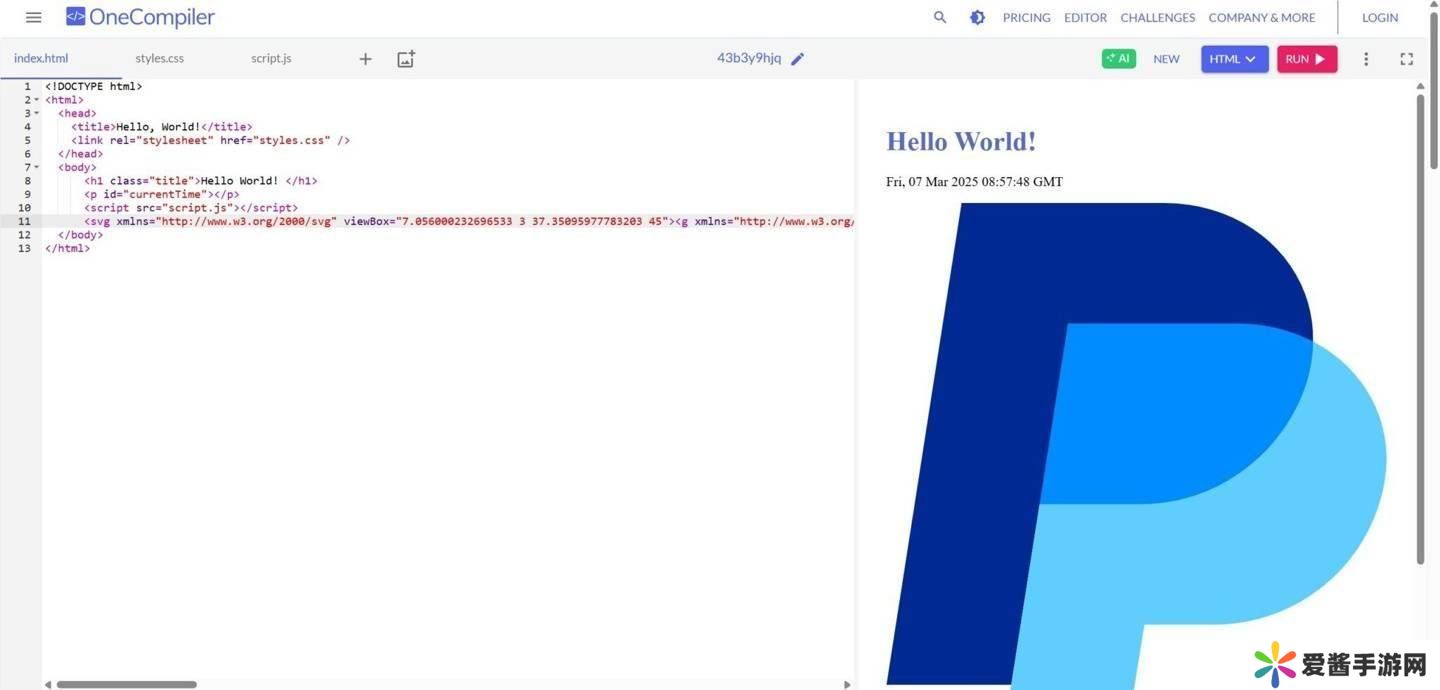Open the three-dot more options menu

click(x=1366, y=59)
